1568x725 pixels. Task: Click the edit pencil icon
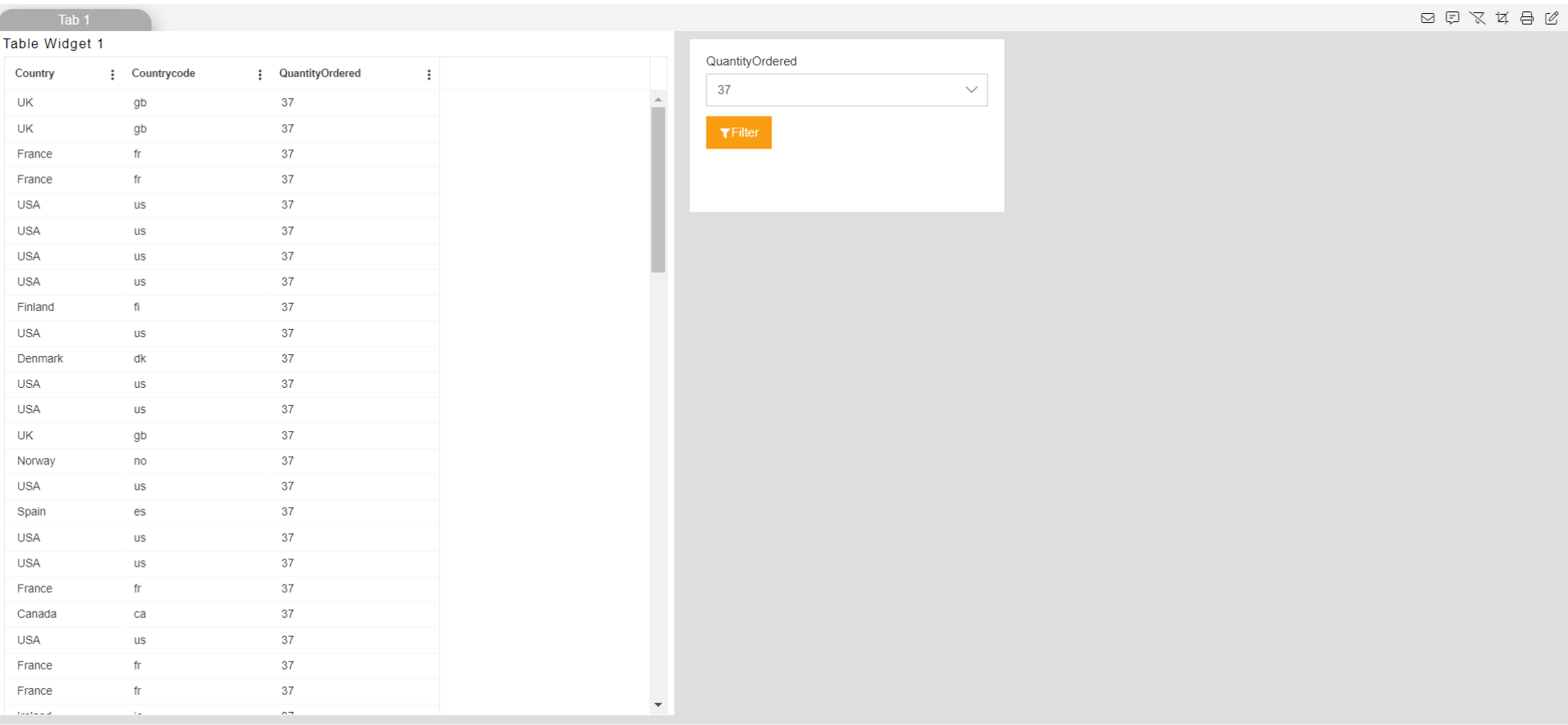pyautogui.click(x=1552, y=18)
